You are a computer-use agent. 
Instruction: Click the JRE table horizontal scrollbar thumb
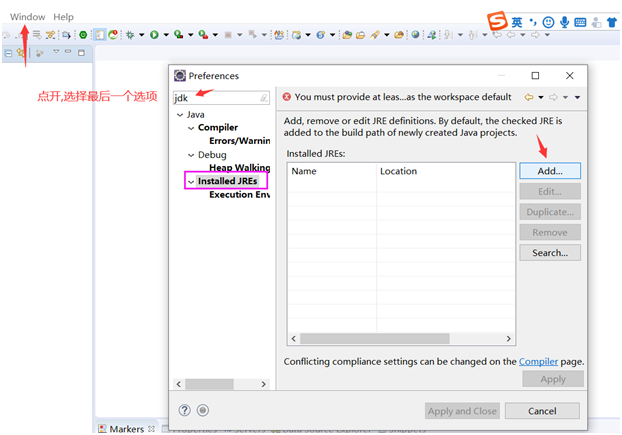click(x=374, y=339)
